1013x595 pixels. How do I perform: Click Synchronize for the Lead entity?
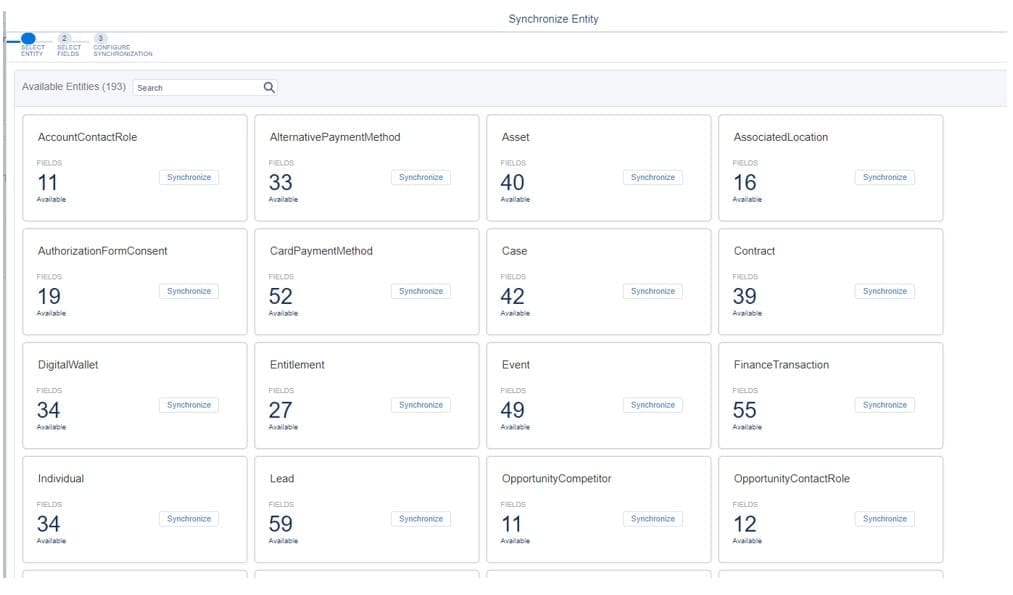click(421, 519)
